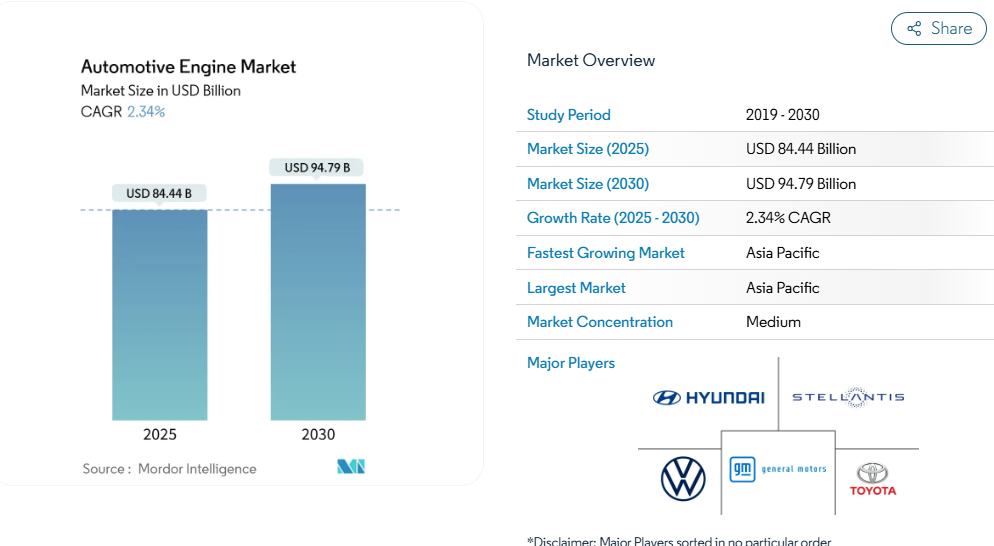
Task: Click the Volkswagen logo
Action: click(x=683, y=478)
